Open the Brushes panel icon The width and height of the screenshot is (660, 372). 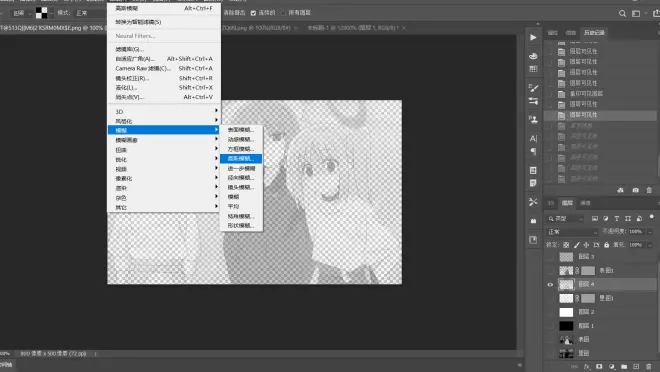coord(533,88)
